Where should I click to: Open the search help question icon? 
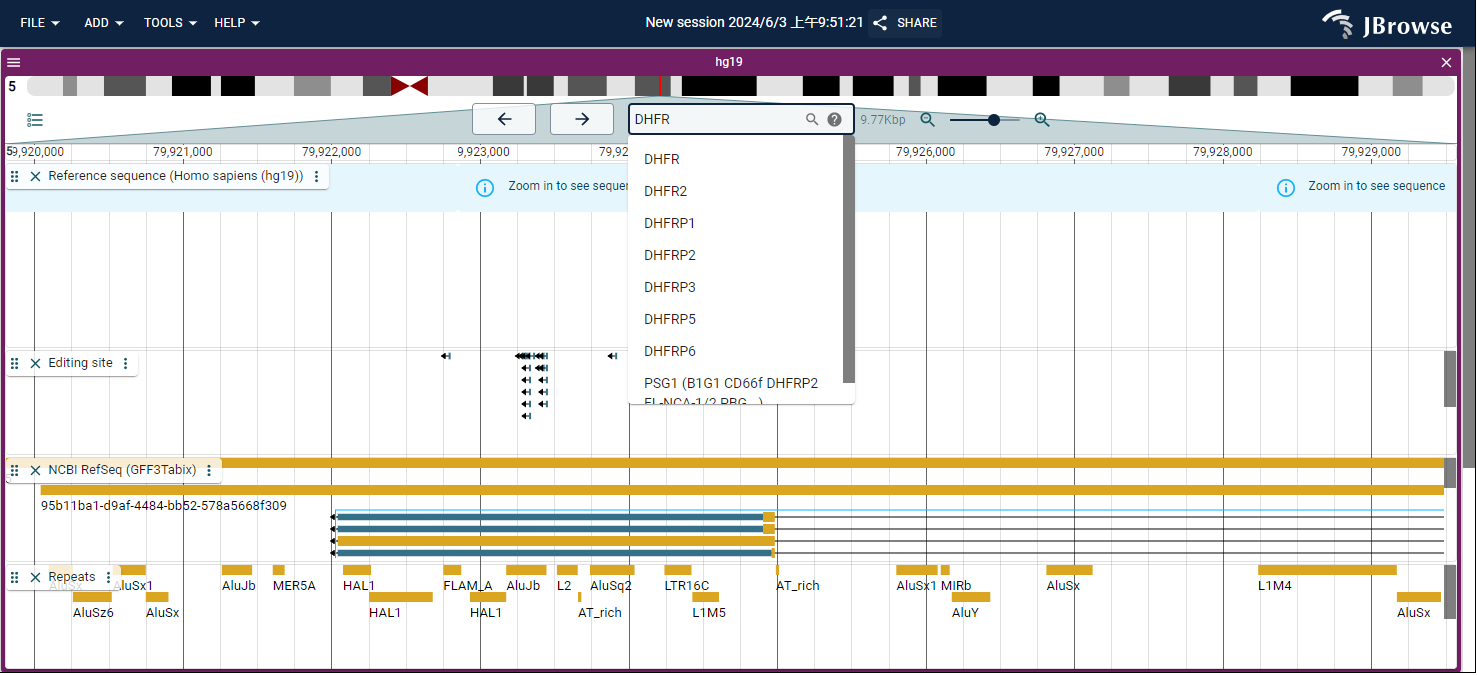point(835,120)
